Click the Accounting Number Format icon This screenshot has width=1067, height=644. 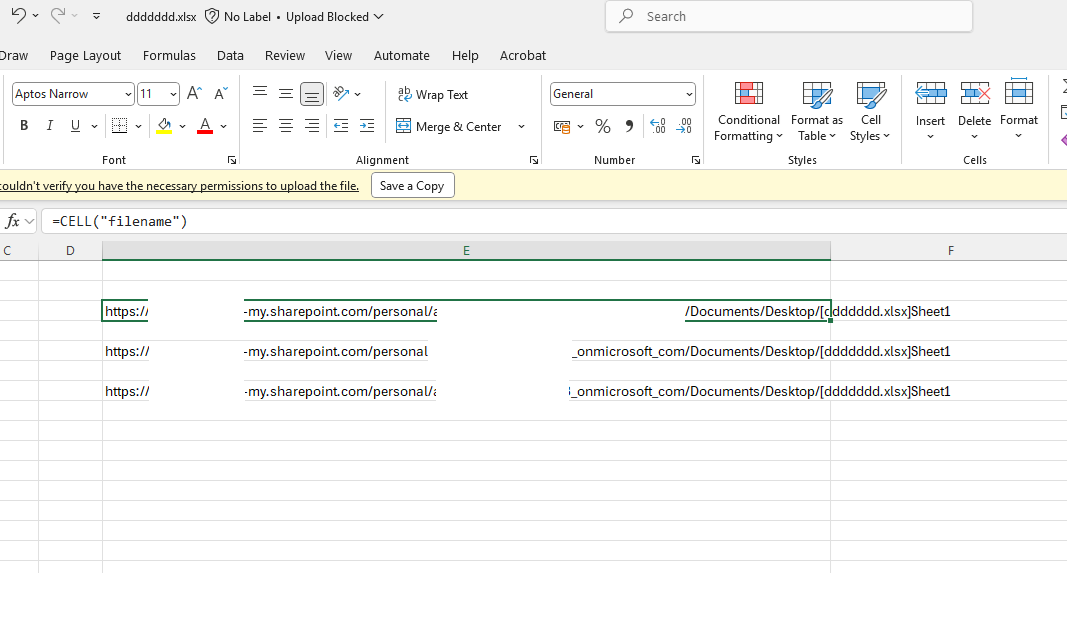coord(562,126)
